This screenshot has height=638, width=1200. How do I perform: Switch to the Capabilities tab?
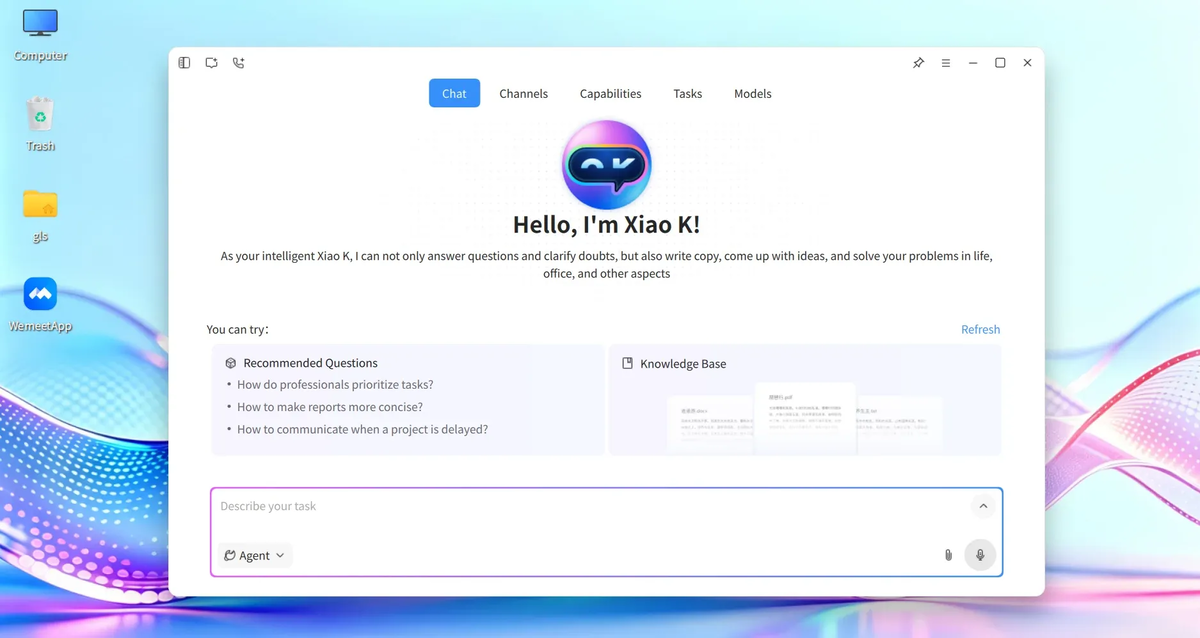[x=610, y=93]
